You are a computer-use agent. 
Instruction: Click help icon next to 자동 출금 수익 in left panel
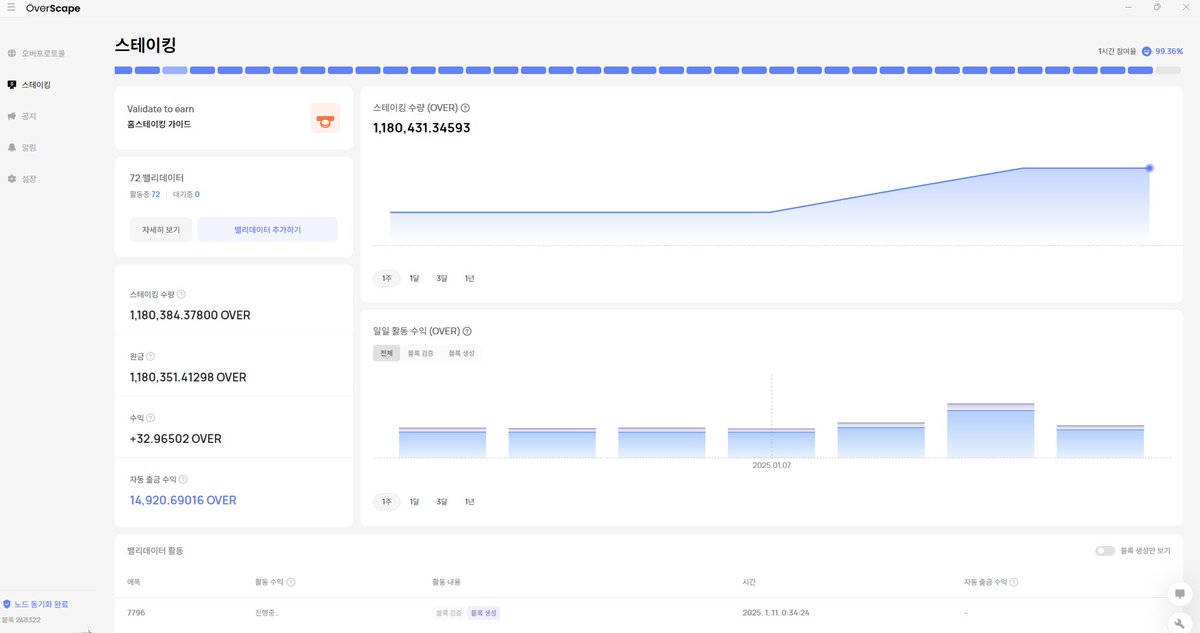click(x=183, y=480)
